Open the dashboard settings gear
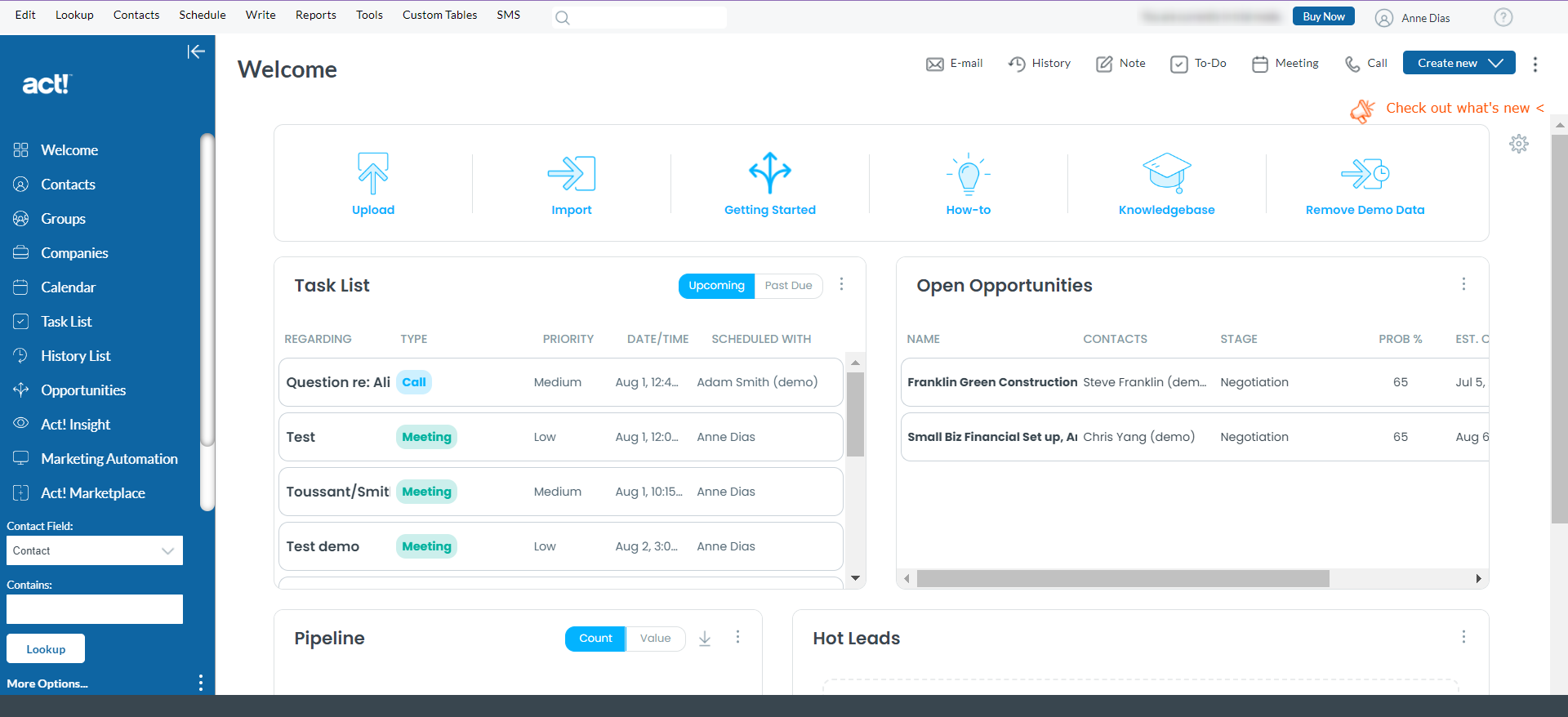Viewport: 1568px width, 717px height. (x=1519, y=145)
